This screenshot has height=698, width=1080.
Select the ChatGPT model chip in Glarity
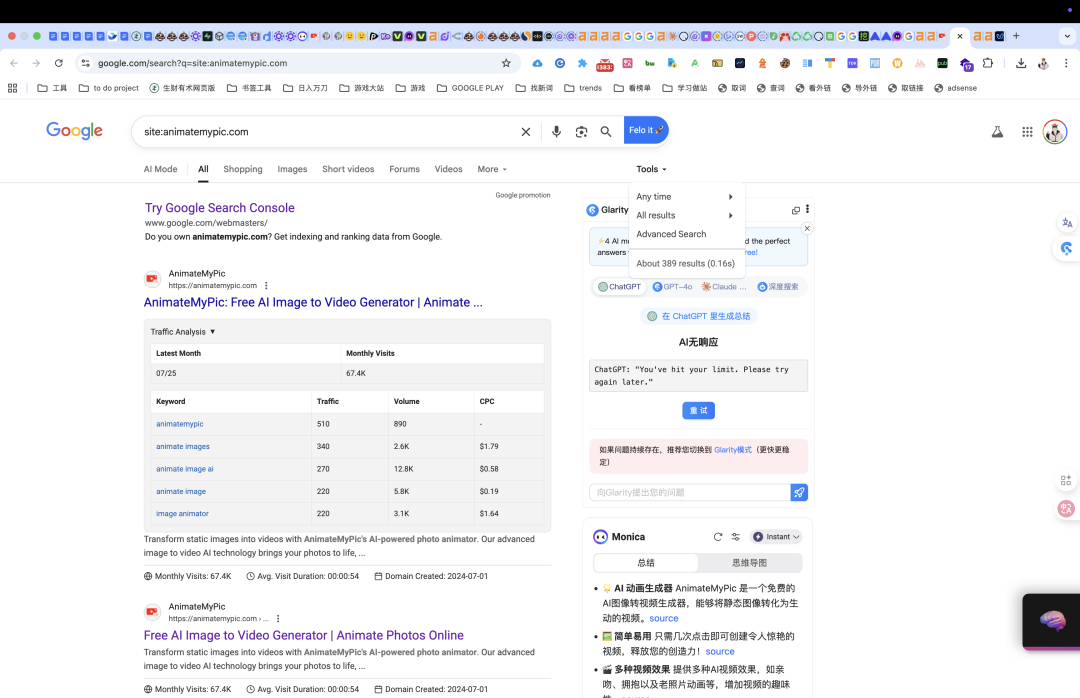click(619, 287)
